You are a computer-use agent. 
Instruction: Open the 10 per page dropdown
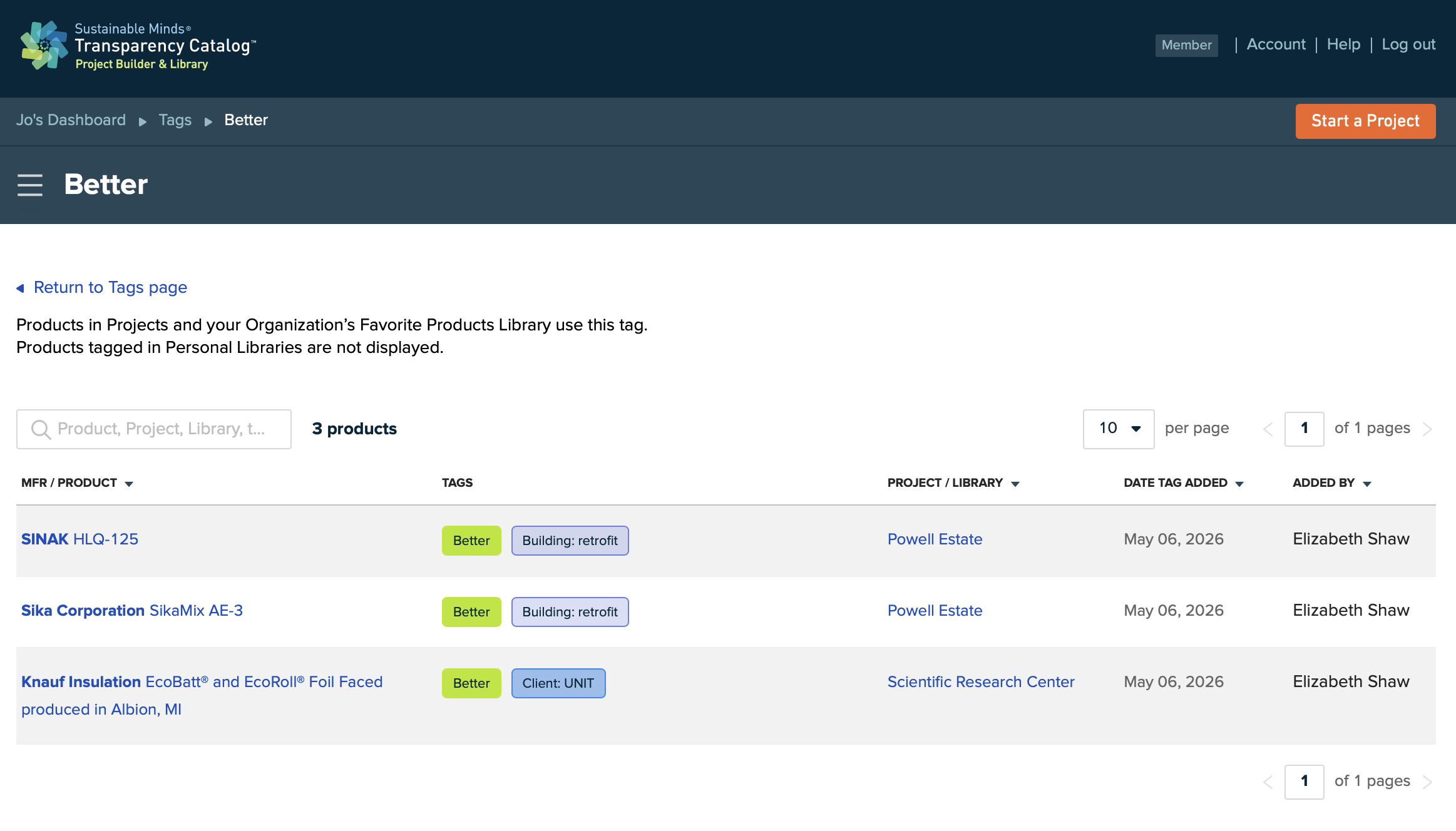[x=1119, y=429]
